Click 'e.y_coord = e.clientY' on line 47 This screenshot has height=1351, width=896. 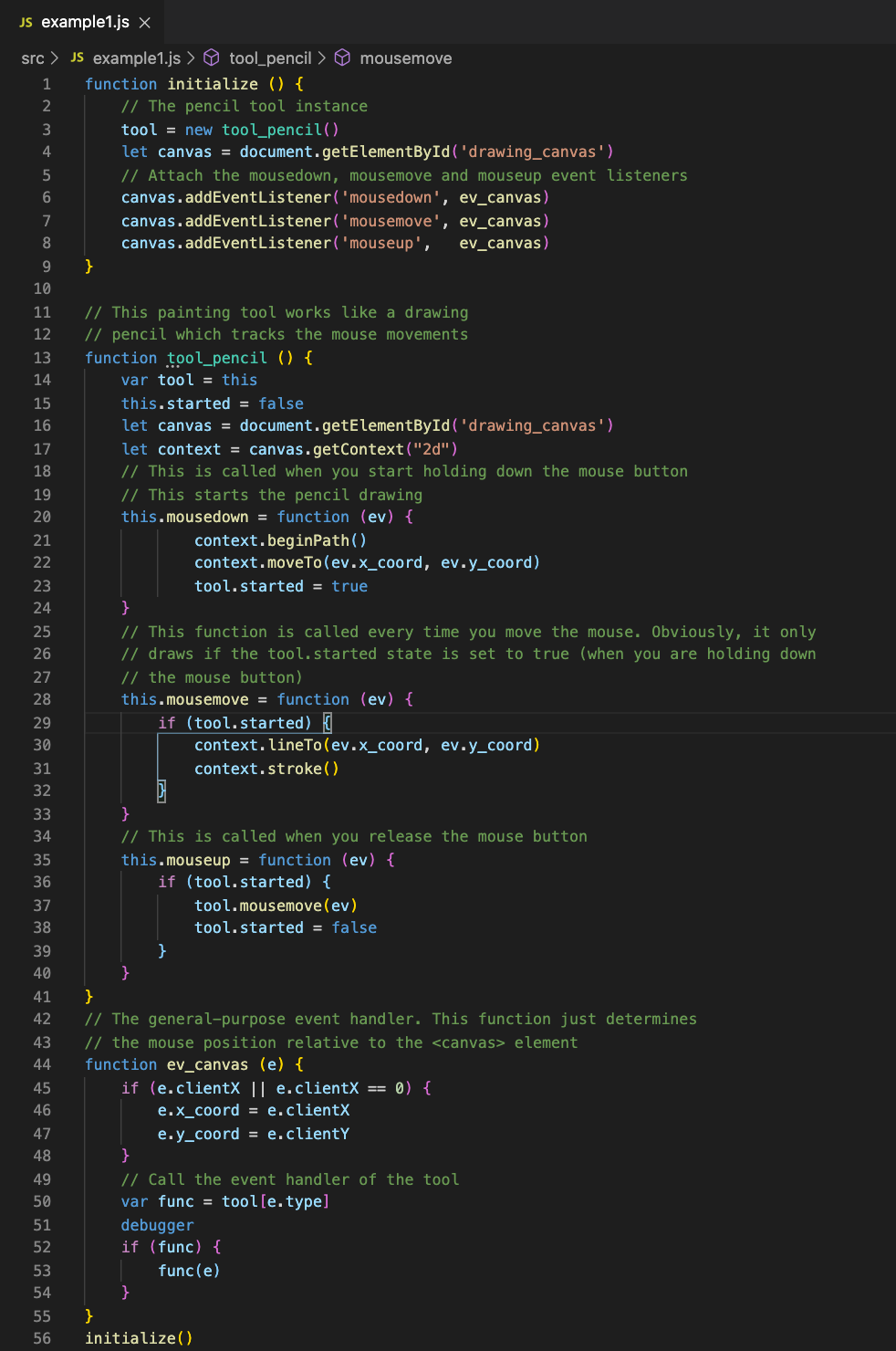pos(254,1134)
